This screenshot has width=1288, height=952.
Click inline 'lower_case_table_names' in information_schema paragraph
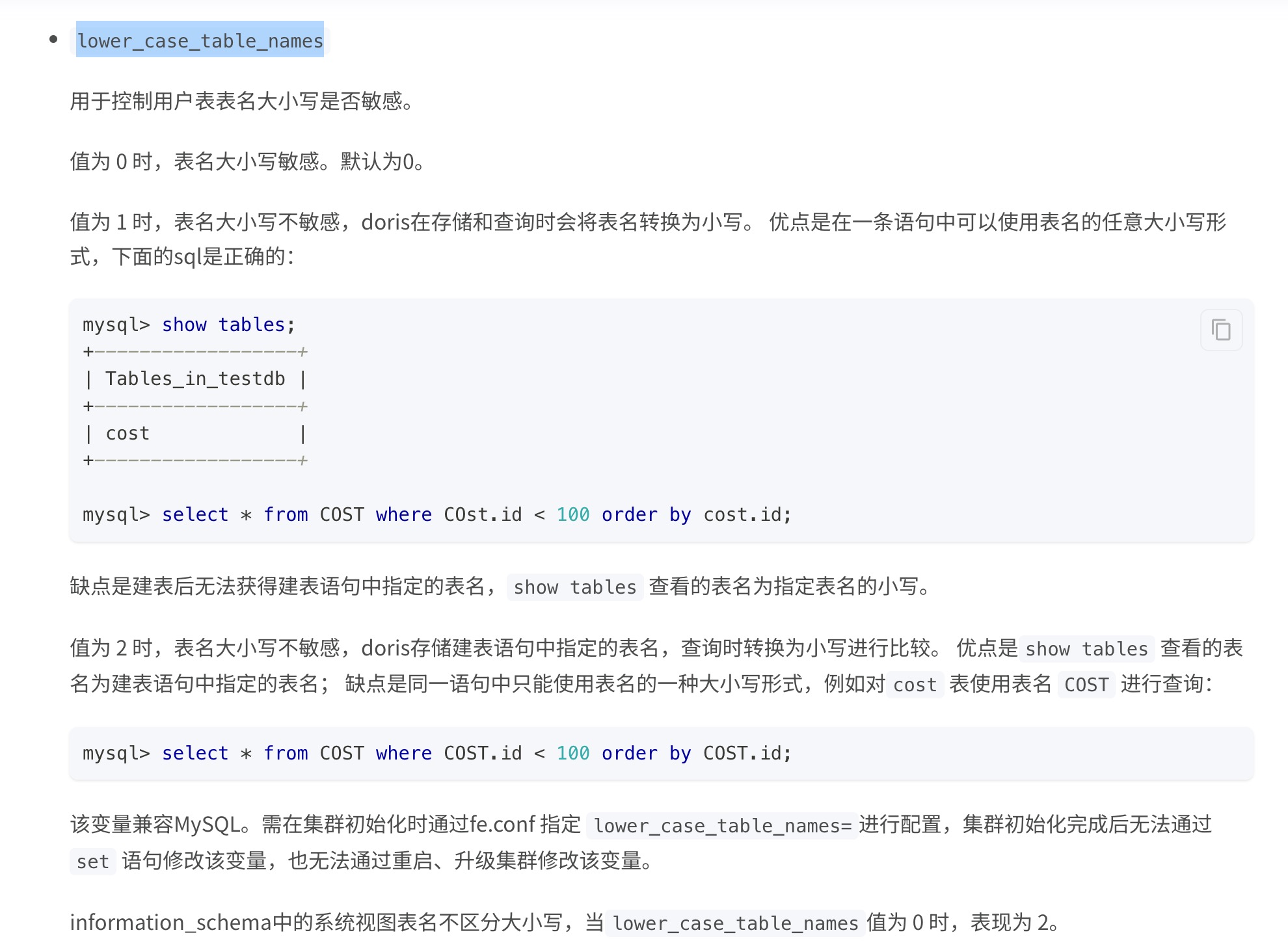tap(735, 923)
